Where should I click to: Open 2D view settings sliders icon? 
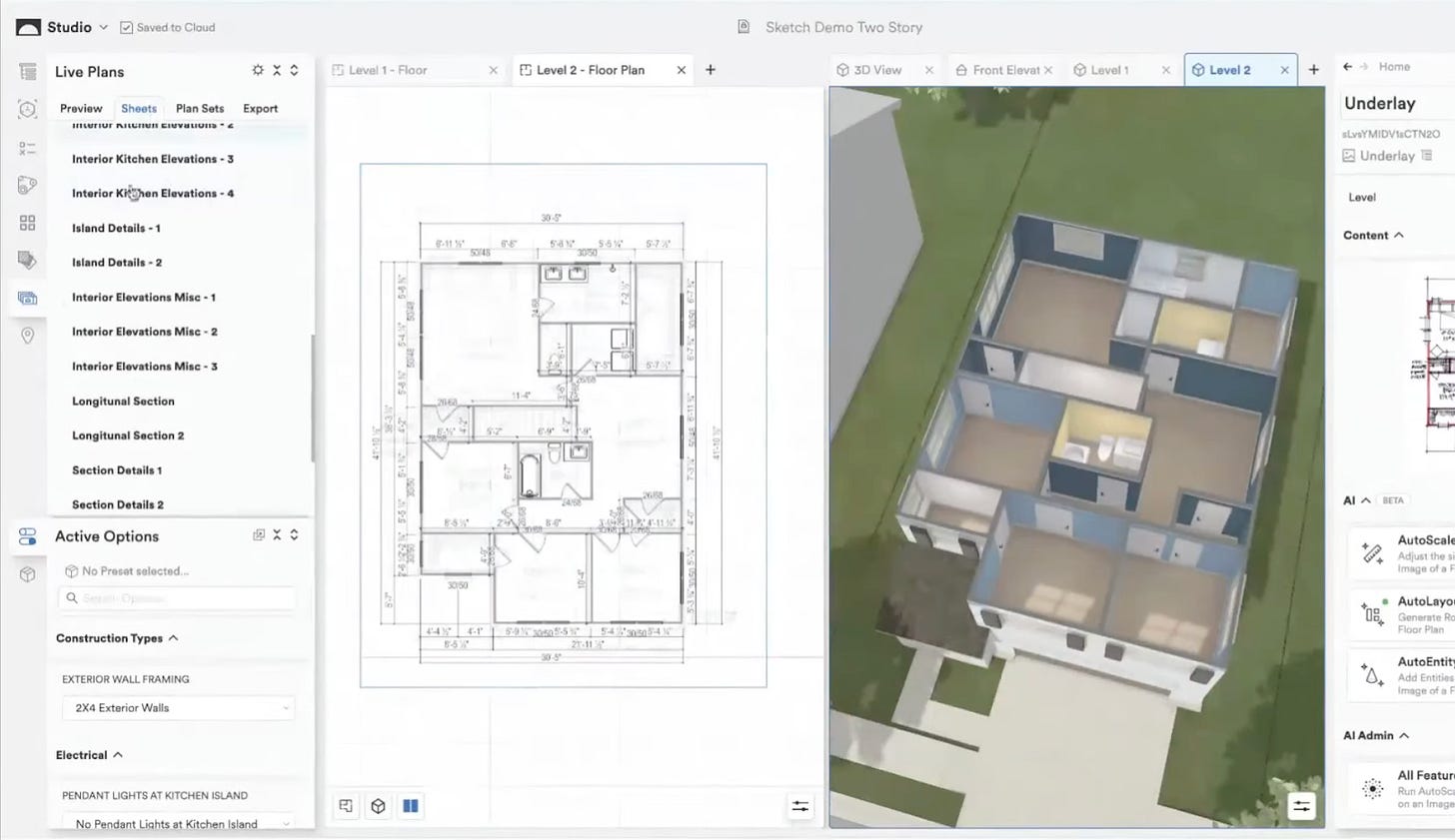click(799, 806)
